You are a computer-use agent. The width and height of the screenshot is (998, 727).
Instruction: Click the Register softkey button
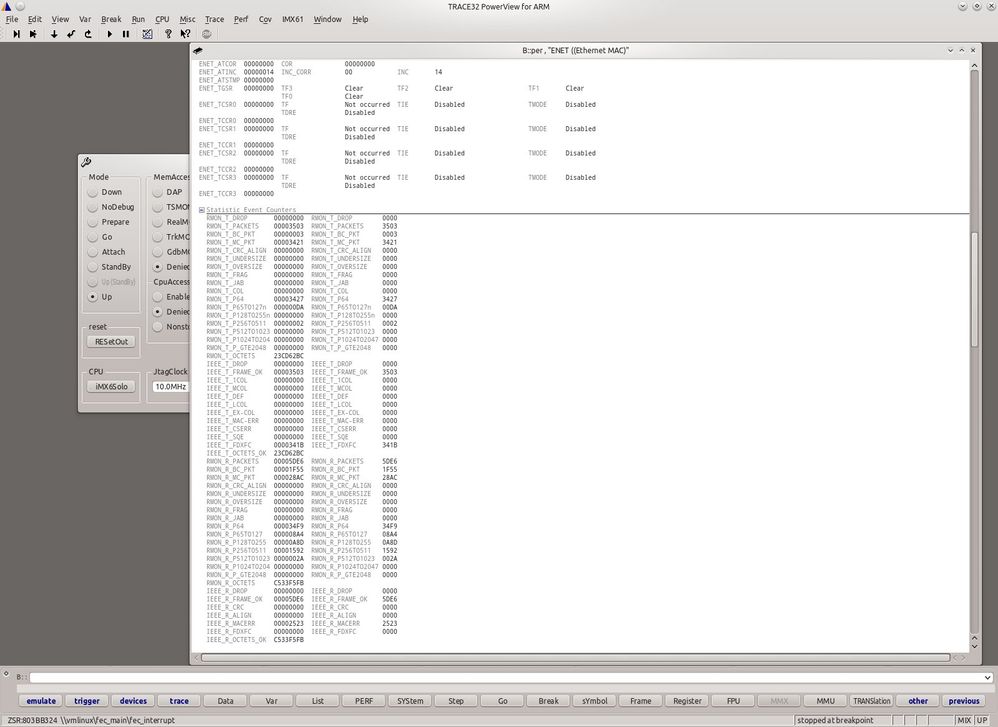point(687,701)
